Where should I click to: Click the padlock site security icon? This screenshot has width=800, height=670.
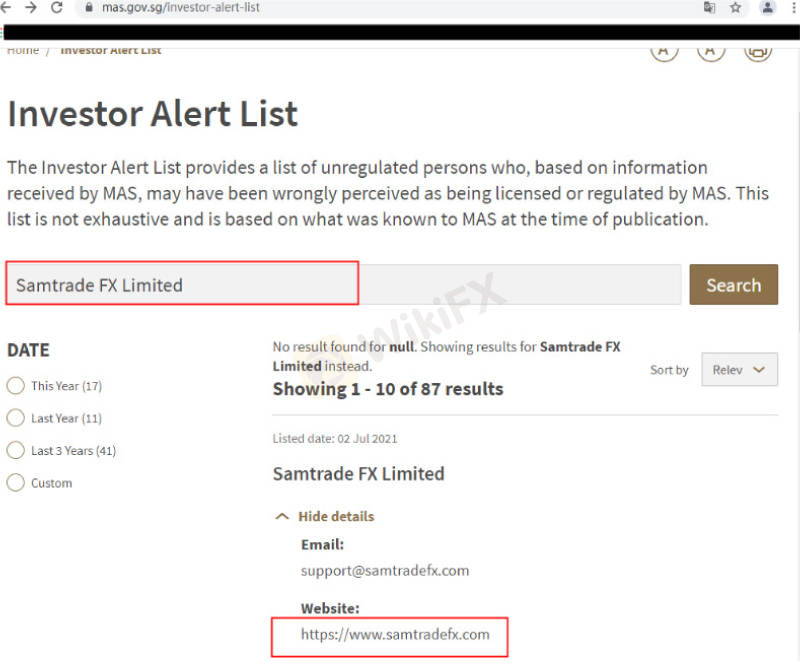[89, 8]
